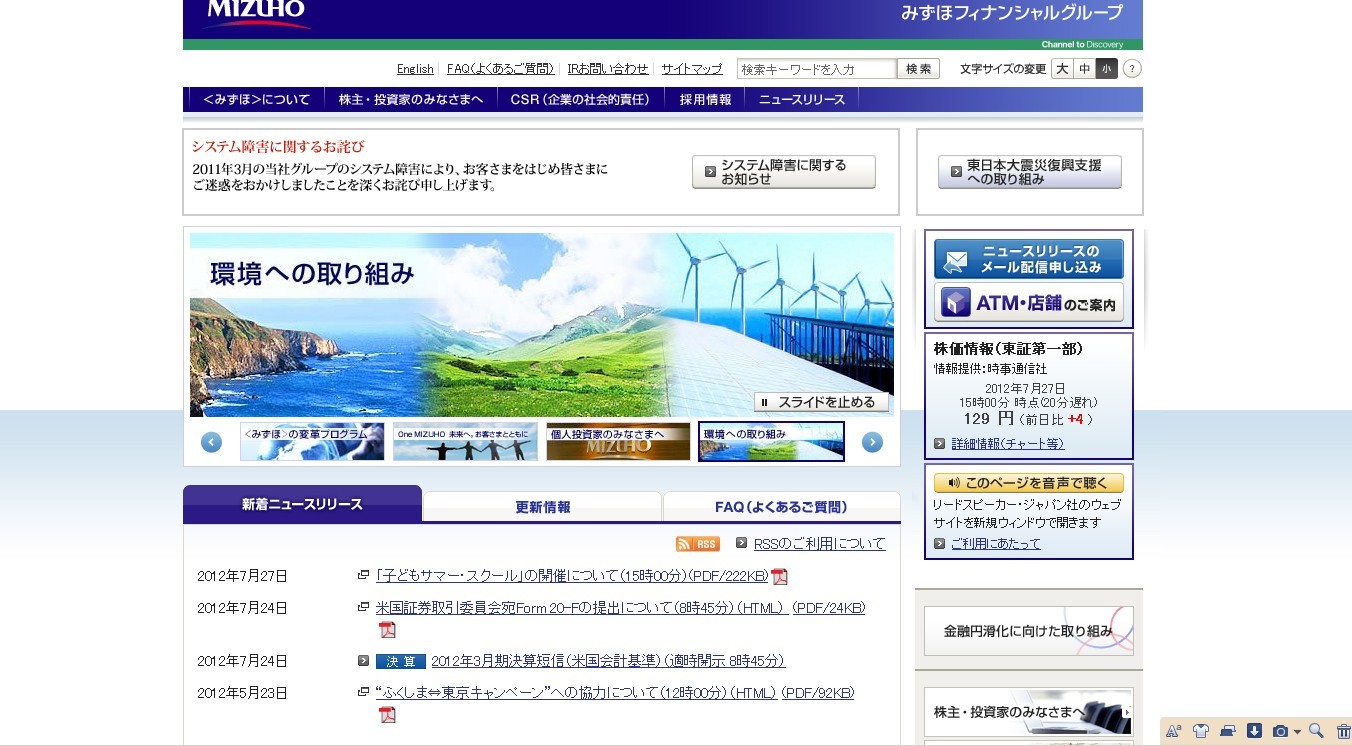The image size is (1352, 746).
Task: Click the overlapping windows icon in bottom toolbar
Action: tap(1229, 731)
